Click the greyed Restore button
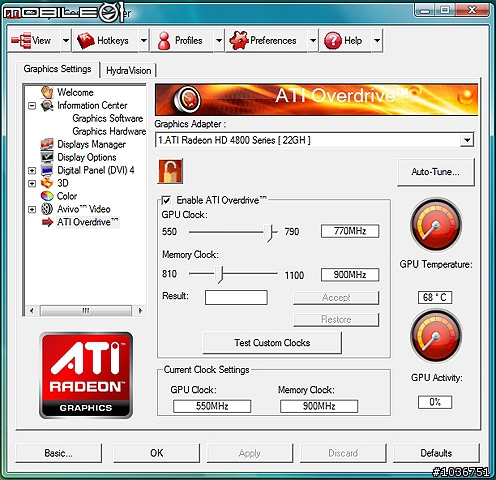This screenshot has height=480, width=496. click(336, 319)
